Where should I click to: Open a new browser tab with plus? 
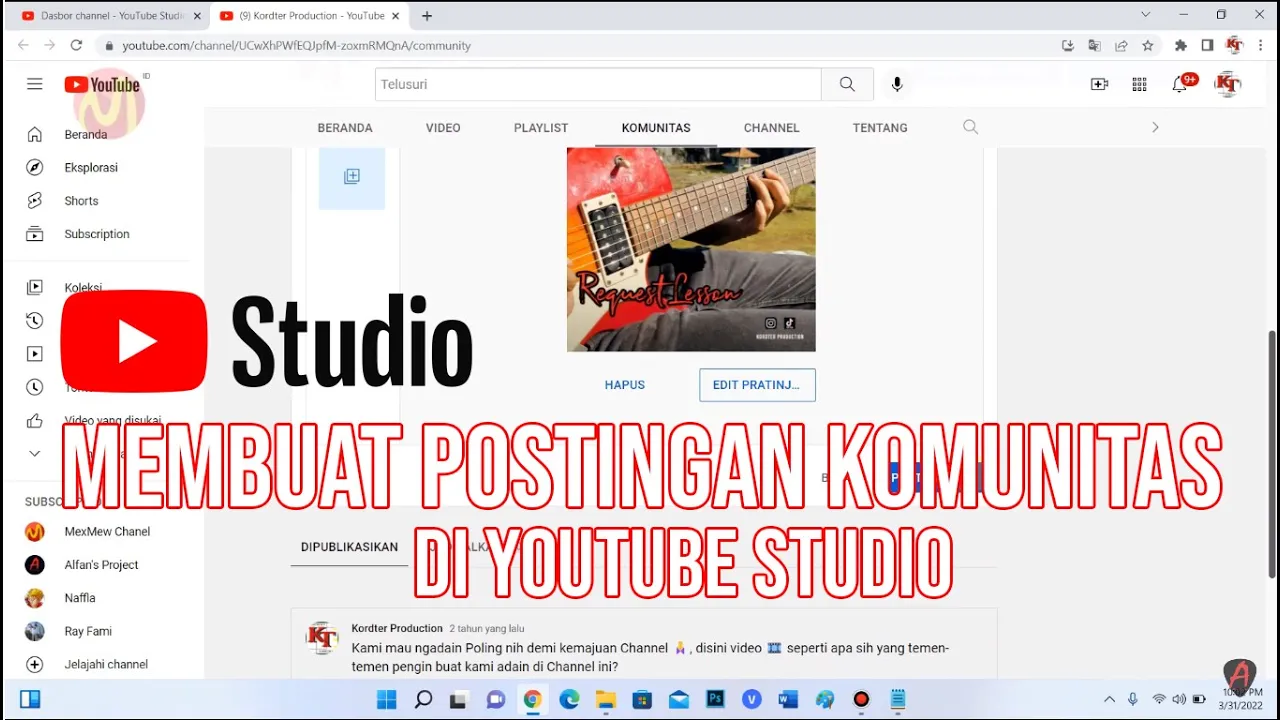tap(427, 16)
